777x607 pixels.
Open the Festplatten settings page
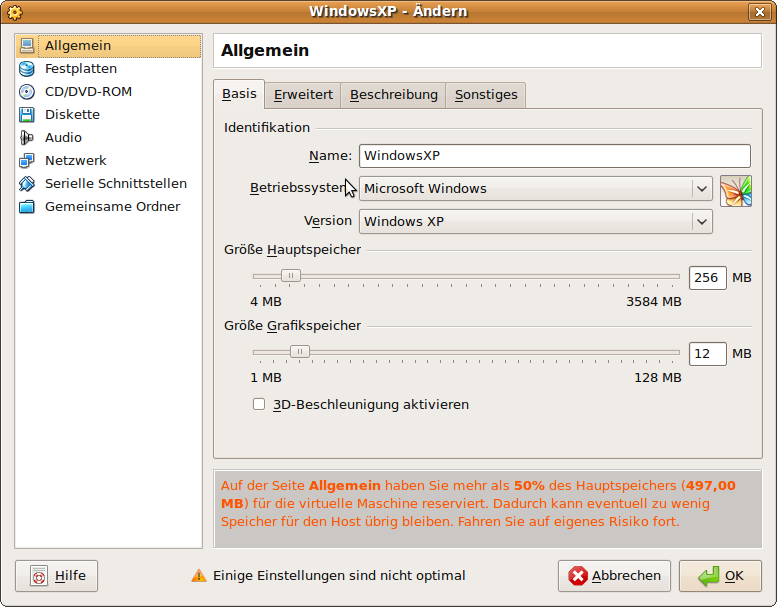[109, 69]
